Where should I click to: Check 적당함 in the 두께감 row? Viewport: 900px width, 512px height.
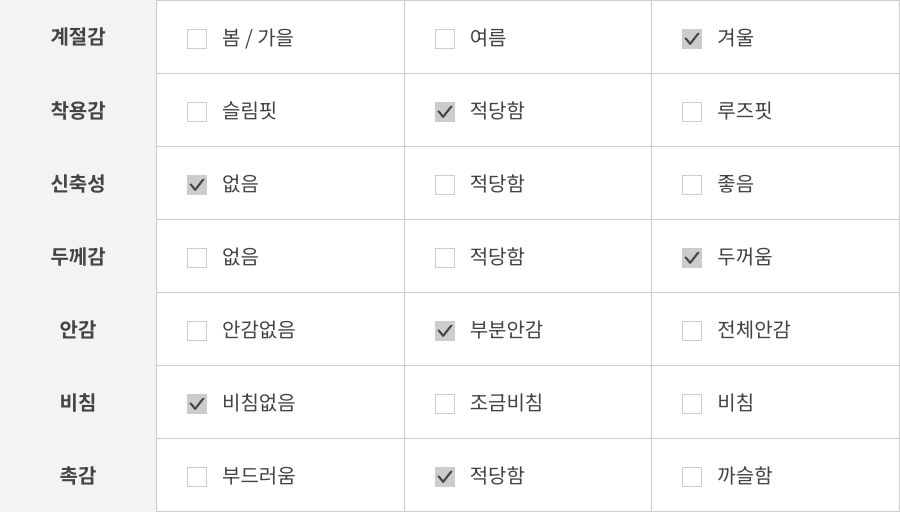tap(445, 258)
